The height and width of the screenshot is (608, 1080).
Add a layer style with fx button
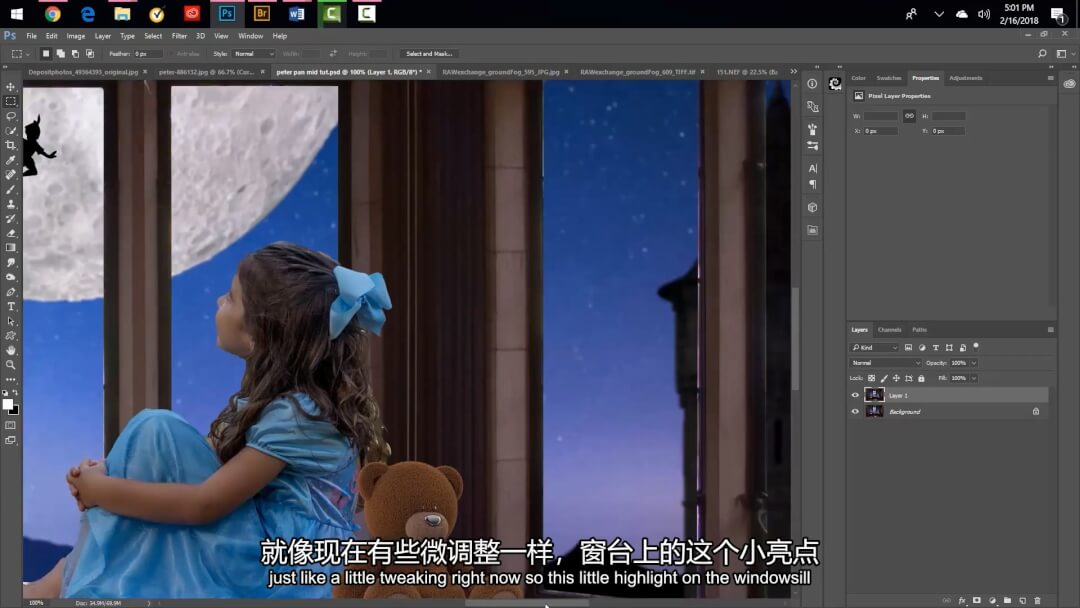962,600
